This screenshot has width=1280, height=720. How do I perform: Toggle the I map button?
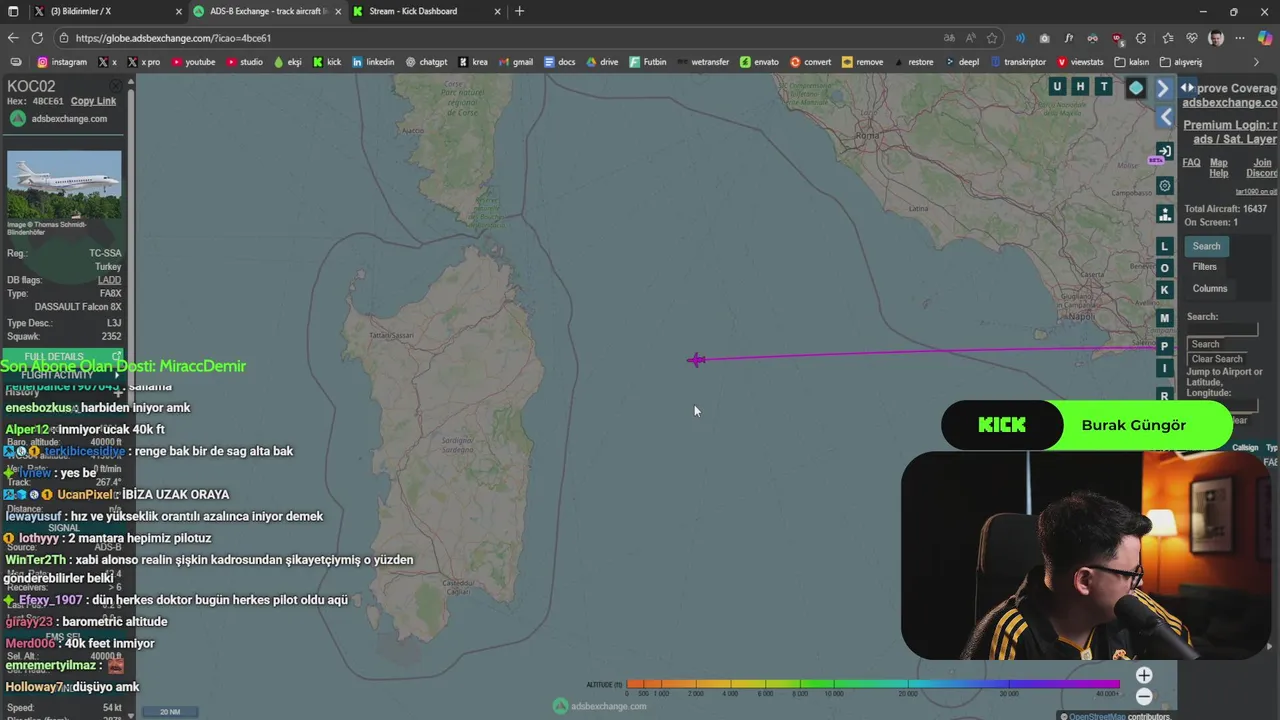[1164, 368]
